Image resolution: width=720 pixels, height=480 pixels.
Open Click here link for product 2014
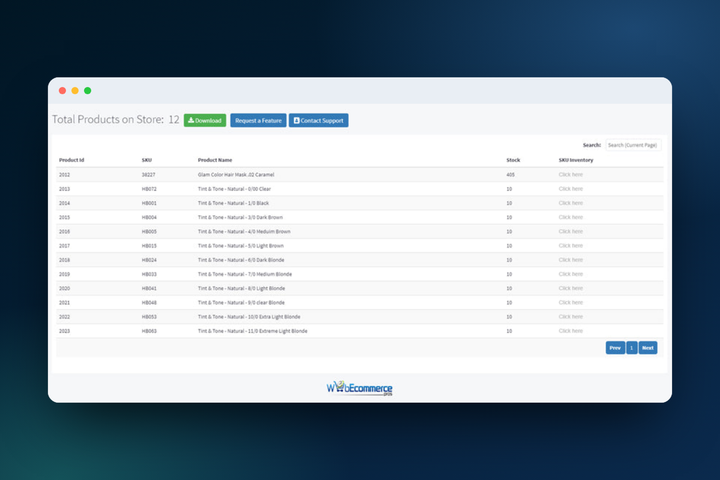[x=570, y=203]
